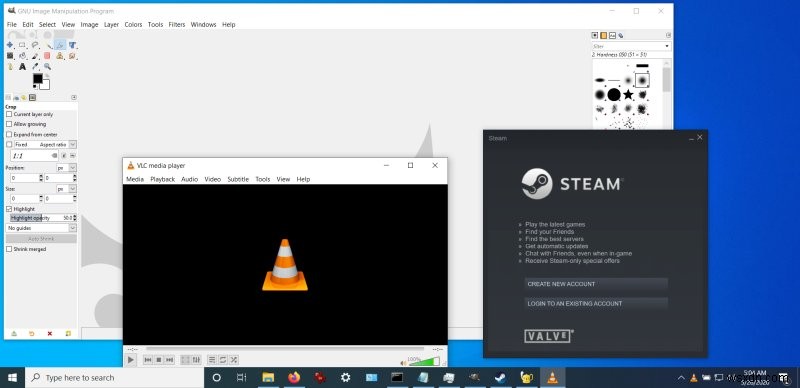Screen dimensions: 800x388
Task: Play media in VLC
Action: (x=131, y=360)
